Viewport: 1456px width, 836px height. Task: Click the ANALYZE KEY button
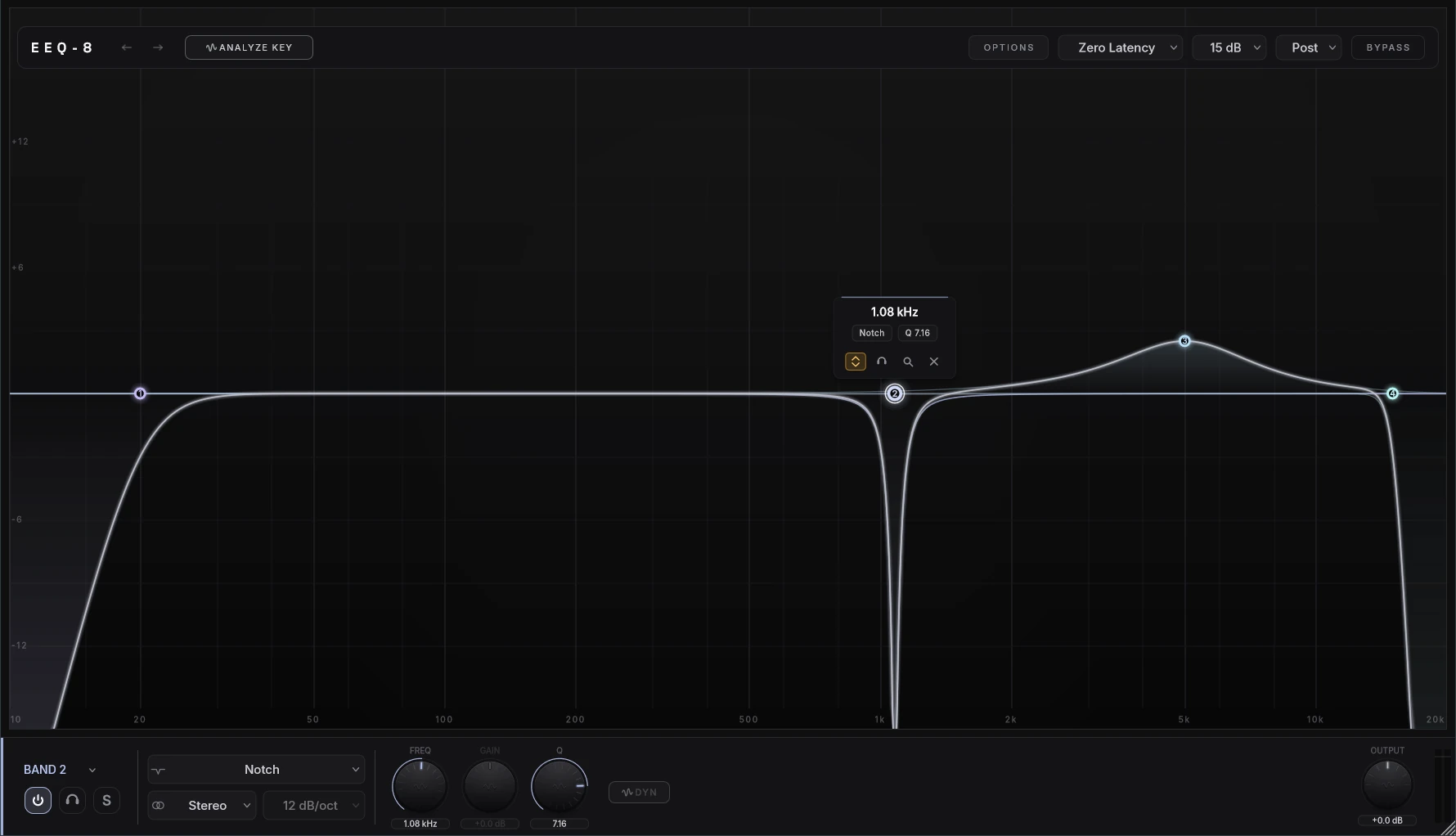click(x=249, y=47)
